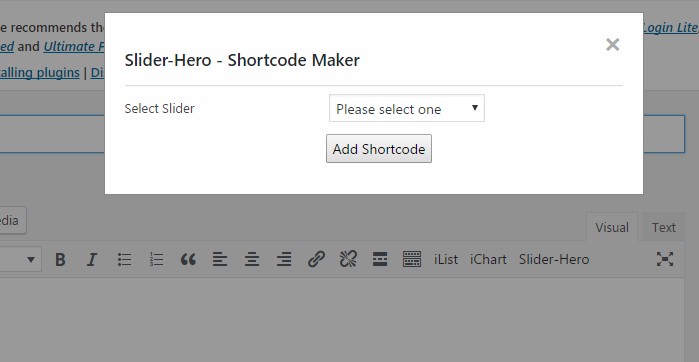Center align the text
699x362 pixels.
click(x=252, y=259)
